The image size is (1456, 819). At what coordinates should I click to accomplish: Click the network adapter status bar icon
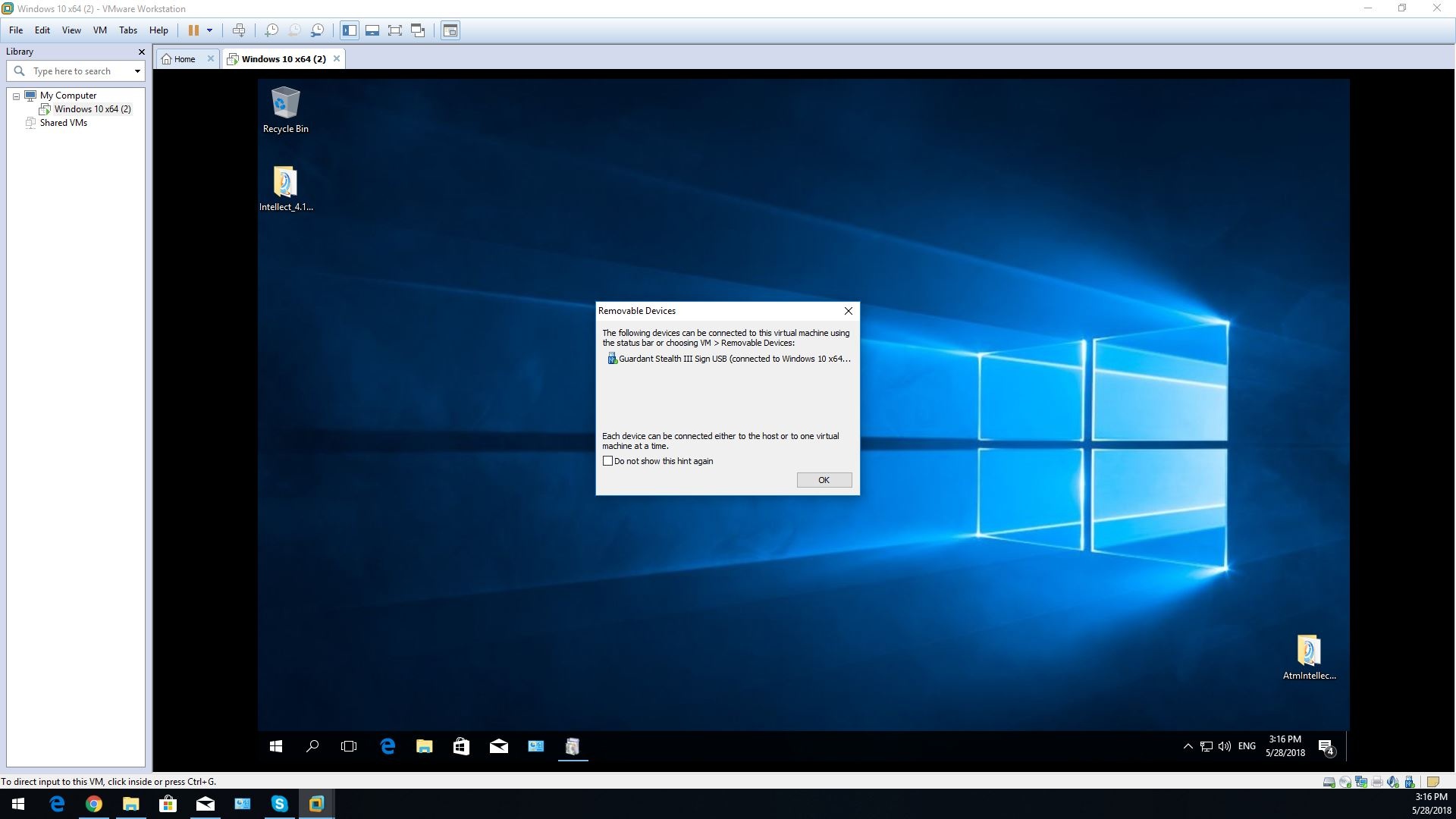click(x=1361, y=782)
